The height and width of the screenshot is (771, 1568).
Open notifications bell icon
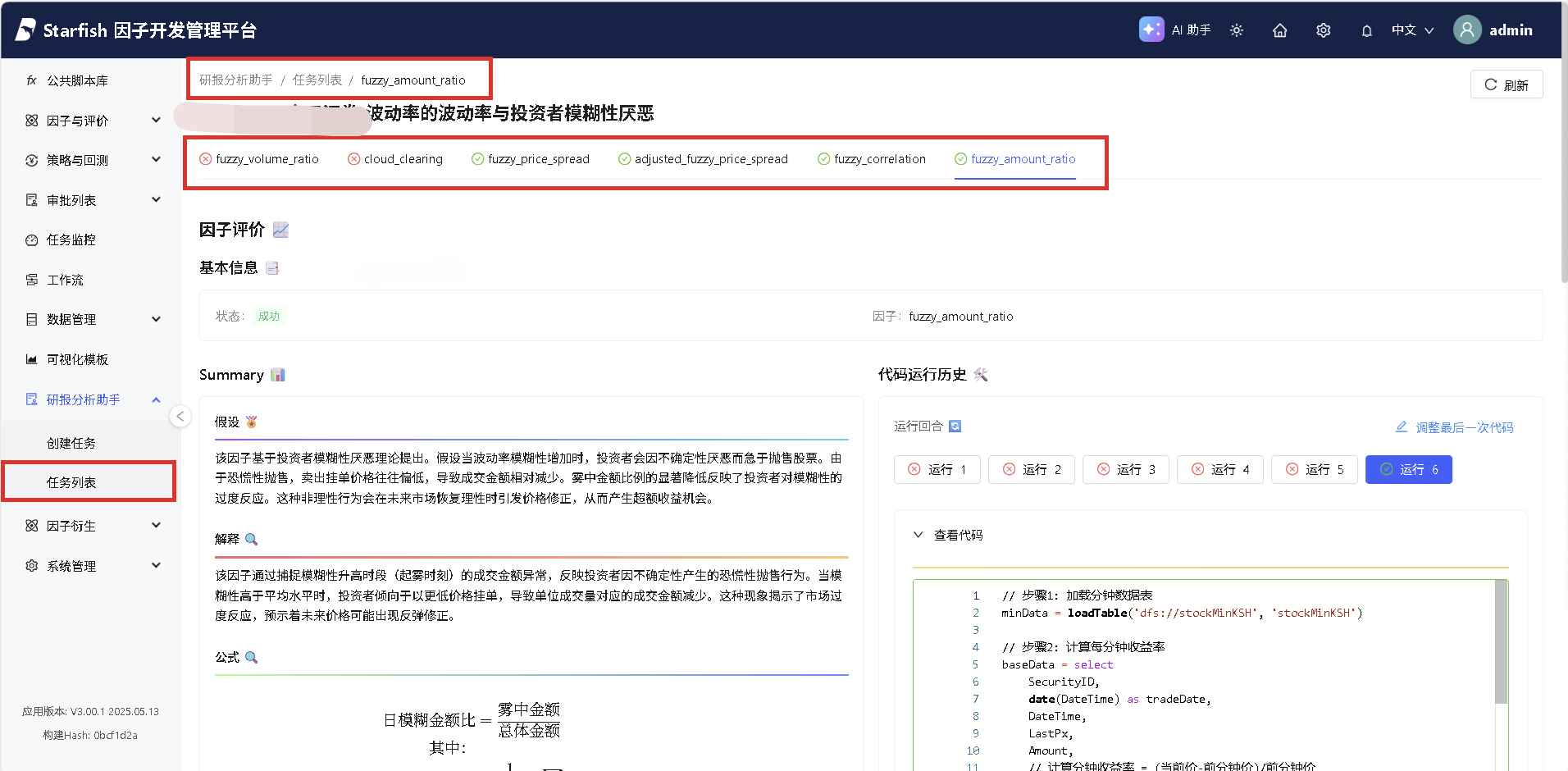[x=1367, y=30]
